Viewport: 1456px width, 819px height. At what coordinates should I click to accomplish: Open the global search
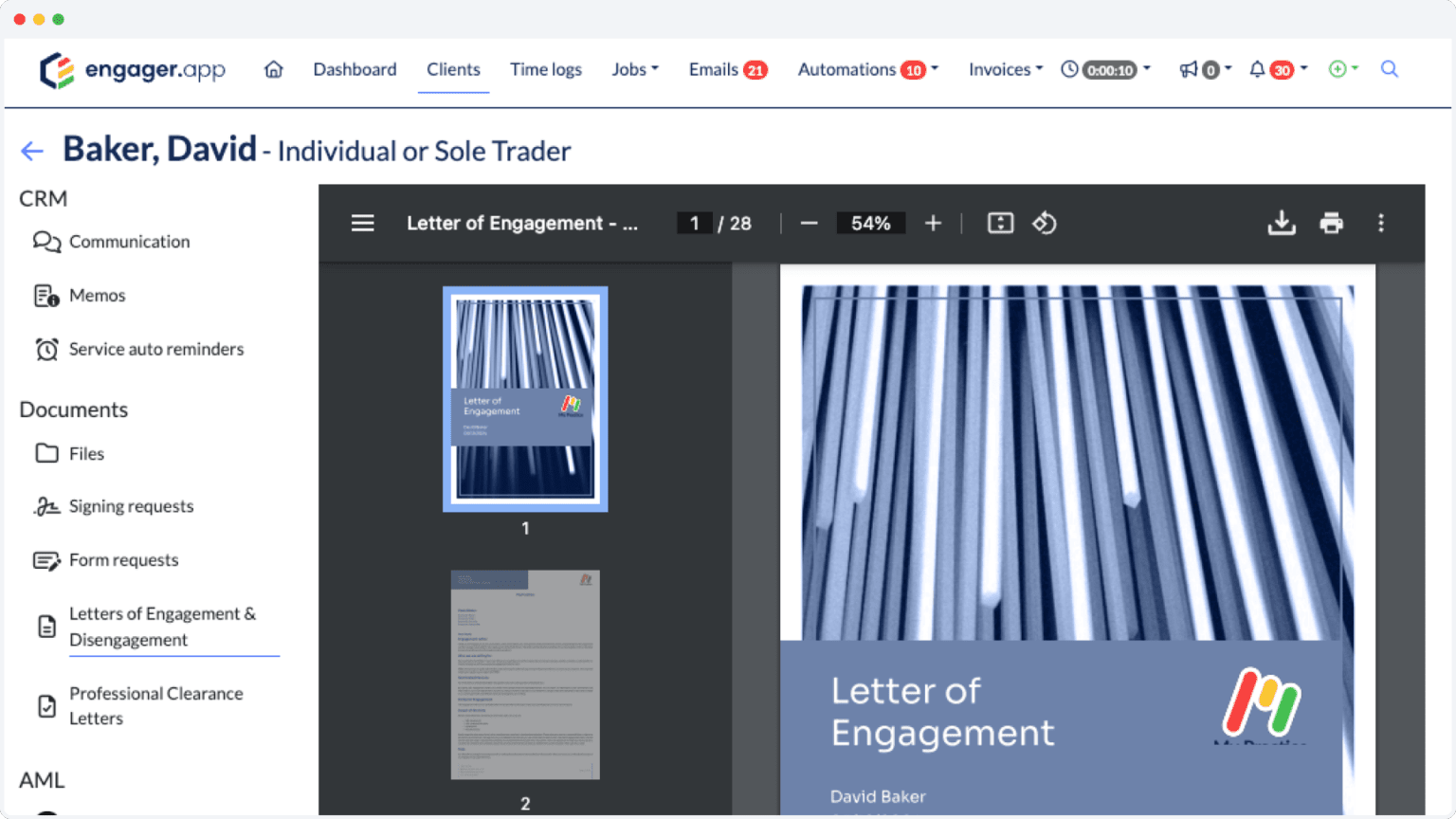[1390, 69]
